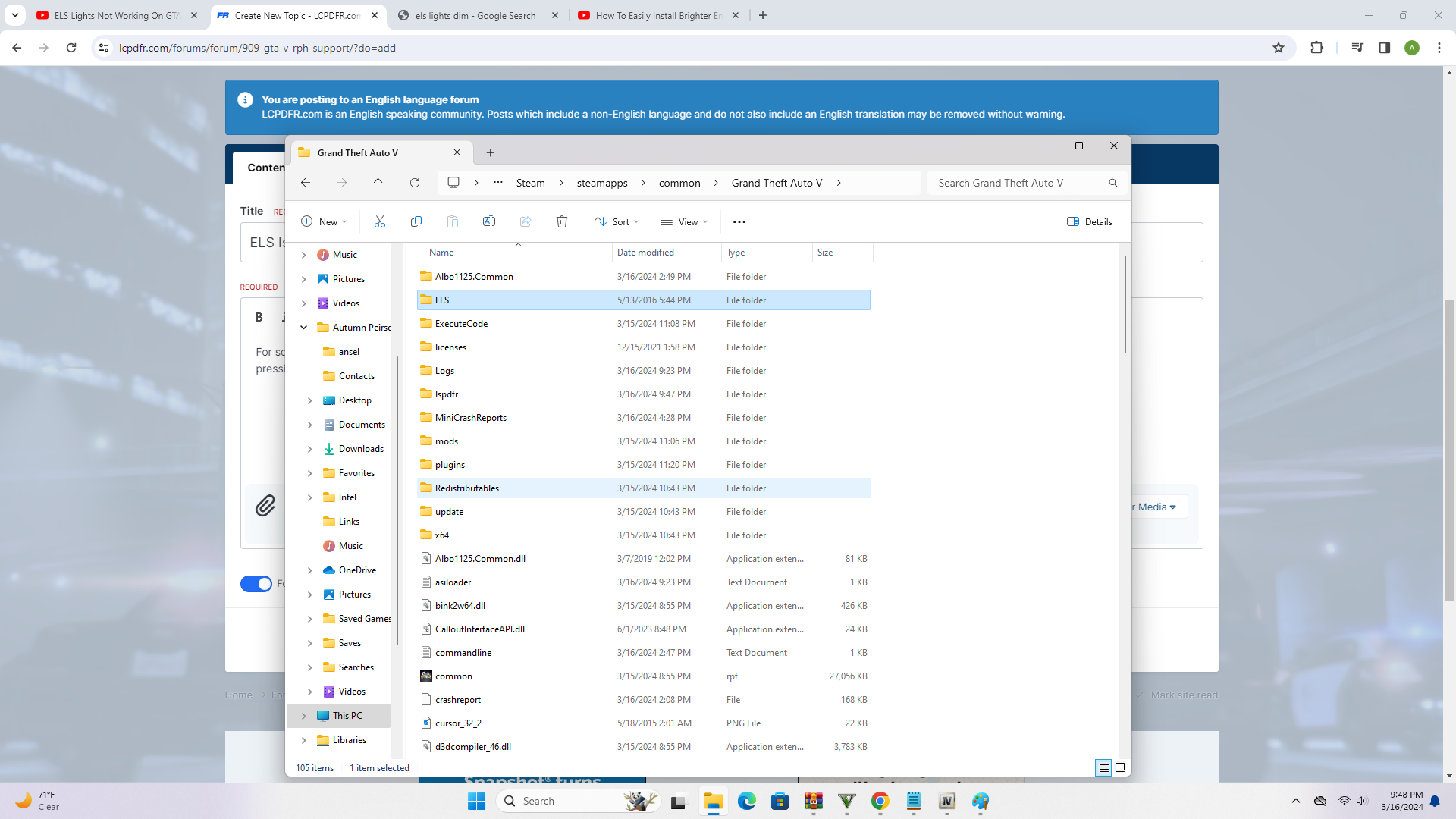1456x819 pixels.
Task: Toggle the Details pane button
Action: pyautogui.click(x=1090, y=221)
